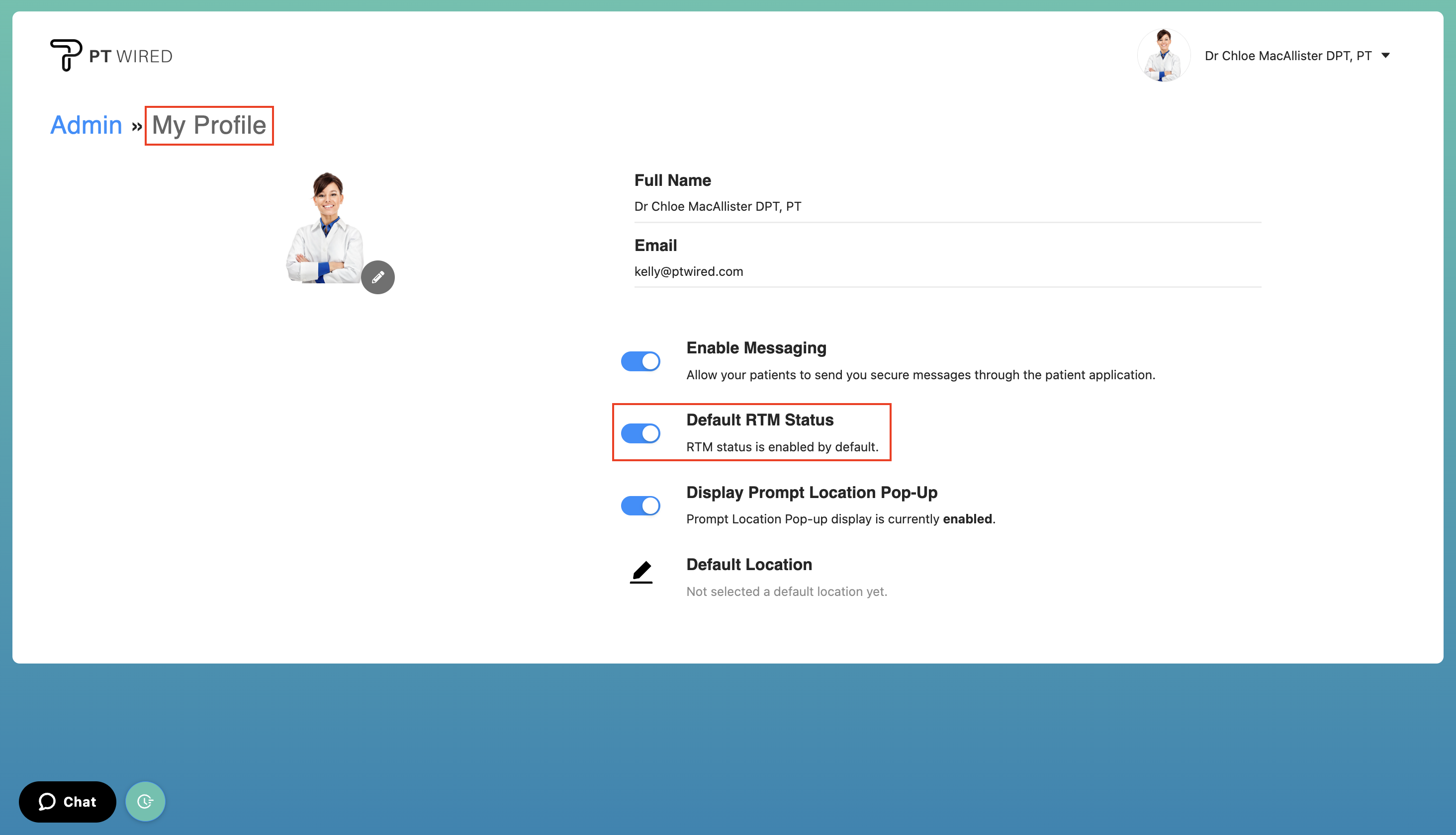Click the chat bubble icon in Chat button

pyautogui.click(x=47, y=802)
